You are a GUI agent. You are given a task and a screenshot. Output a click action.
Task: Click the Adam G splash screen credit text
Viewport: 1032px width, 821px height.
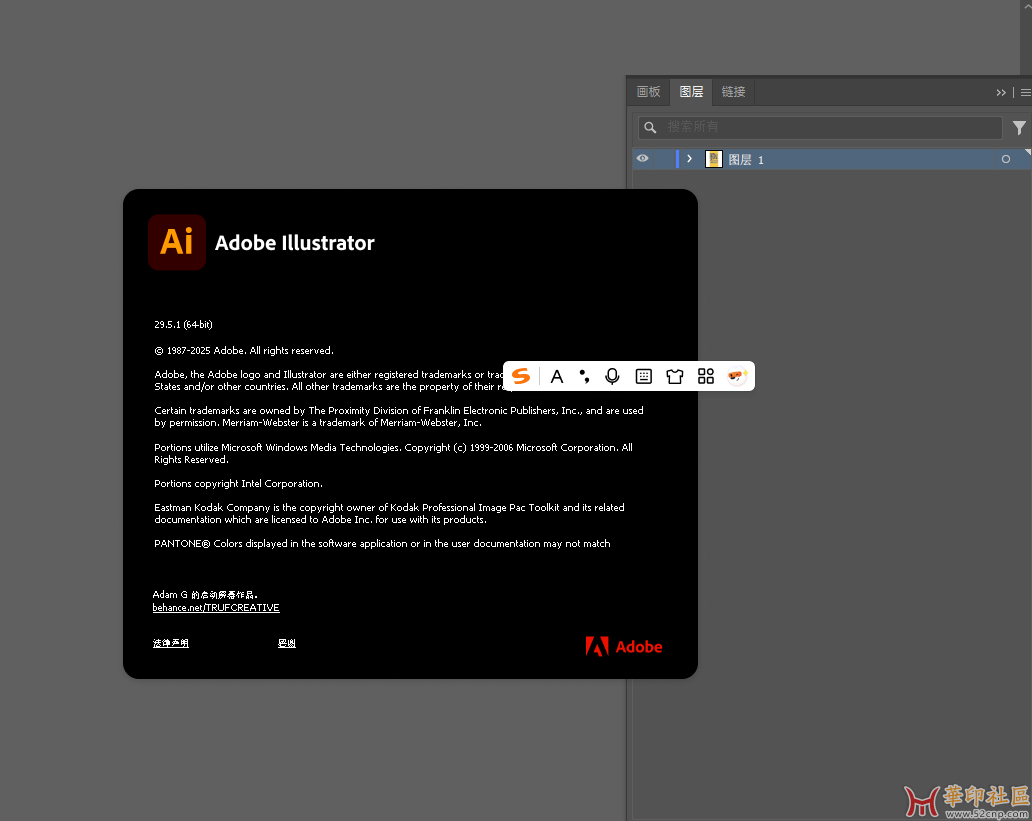pos(205,595)
